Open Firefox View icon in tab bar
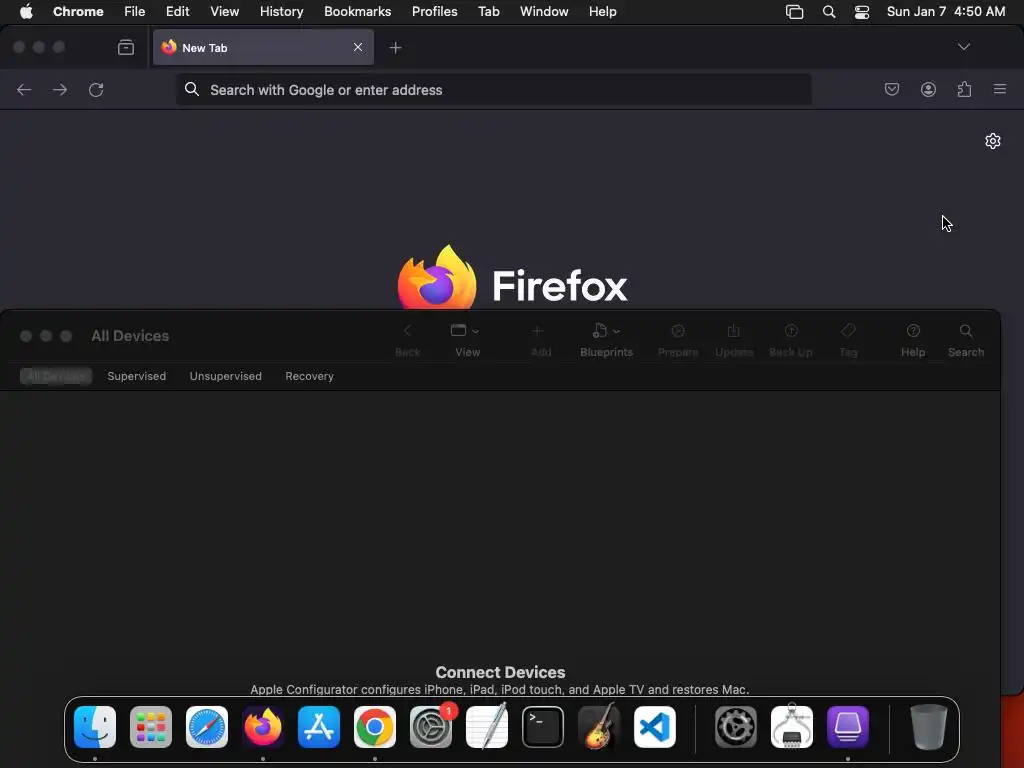1024x768 pixels. 126,47
